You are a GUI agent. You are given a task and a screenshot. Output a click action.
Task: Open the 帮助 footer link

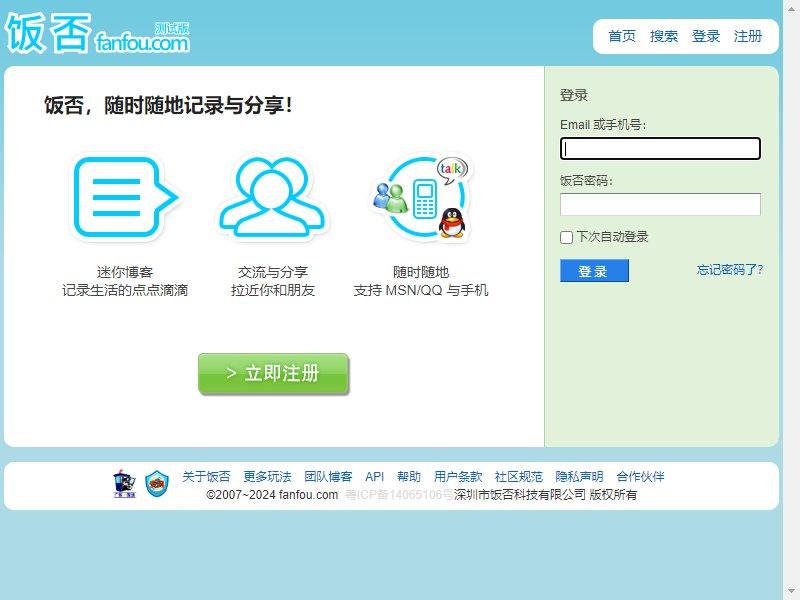[x=409, y=477]
